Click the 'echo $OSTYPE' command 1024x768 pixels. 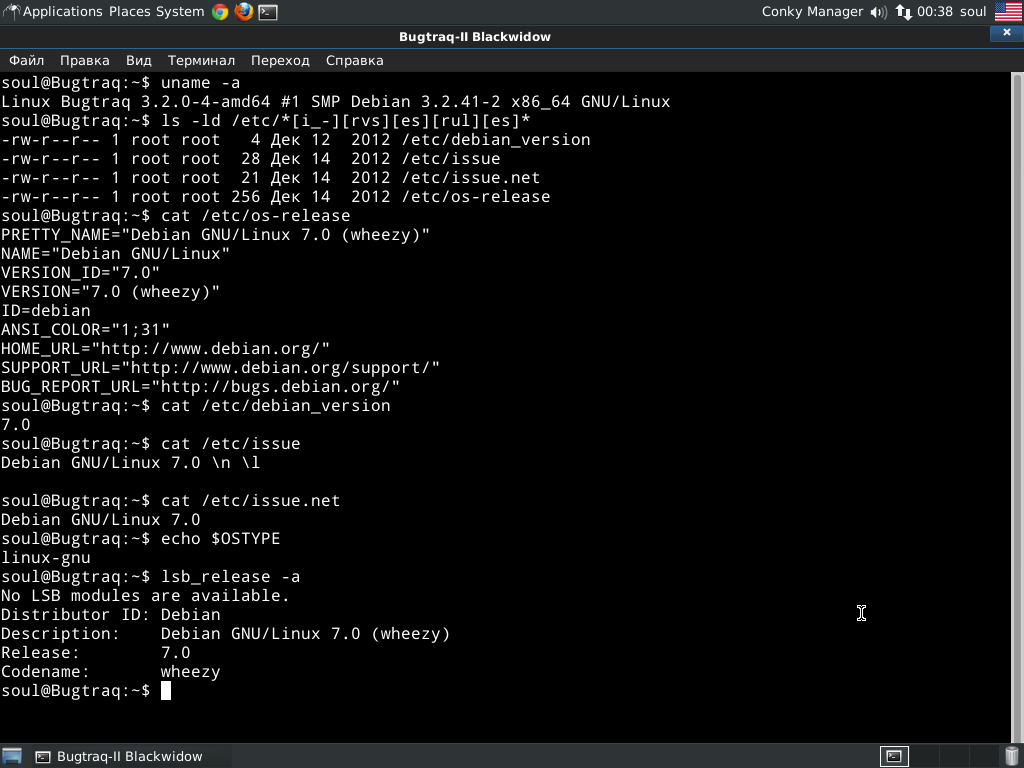[221, 539]
